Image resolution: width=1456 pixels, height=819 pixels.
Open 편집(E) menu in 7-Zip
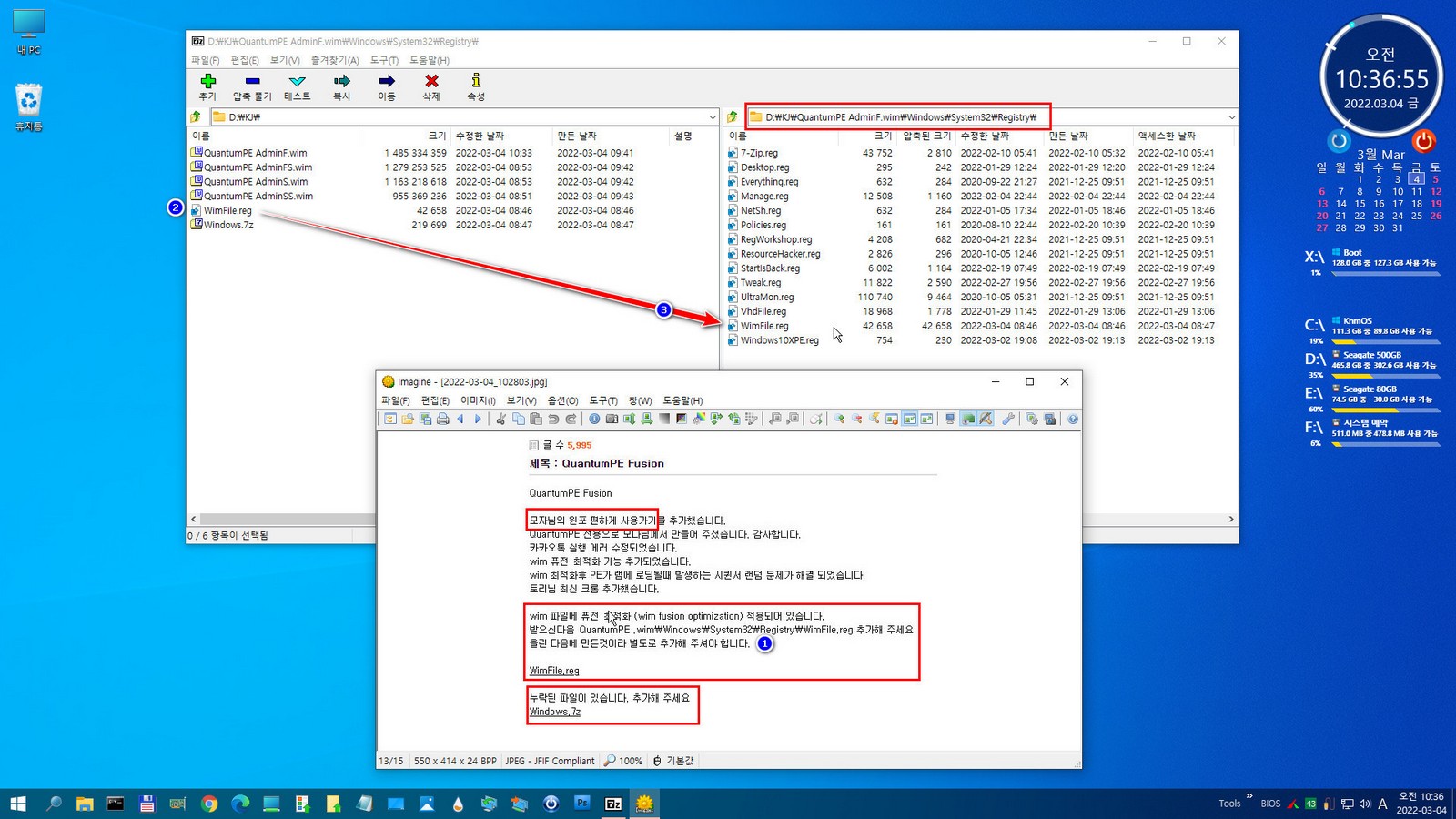coord(245,60)
